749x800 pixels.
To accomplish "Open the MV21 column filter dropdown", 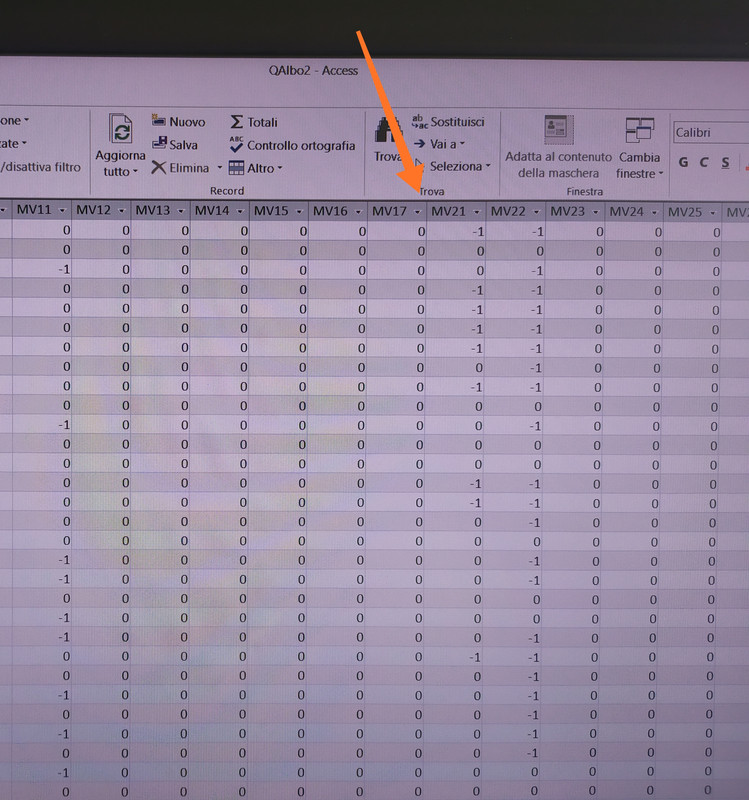I will point(477,212).
